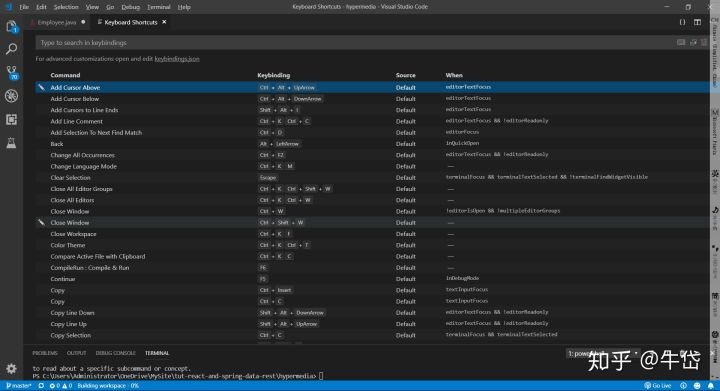This screenshot has height=391, width=720.
Task: Open the Debug menu
Action: (x=130, y=7)
